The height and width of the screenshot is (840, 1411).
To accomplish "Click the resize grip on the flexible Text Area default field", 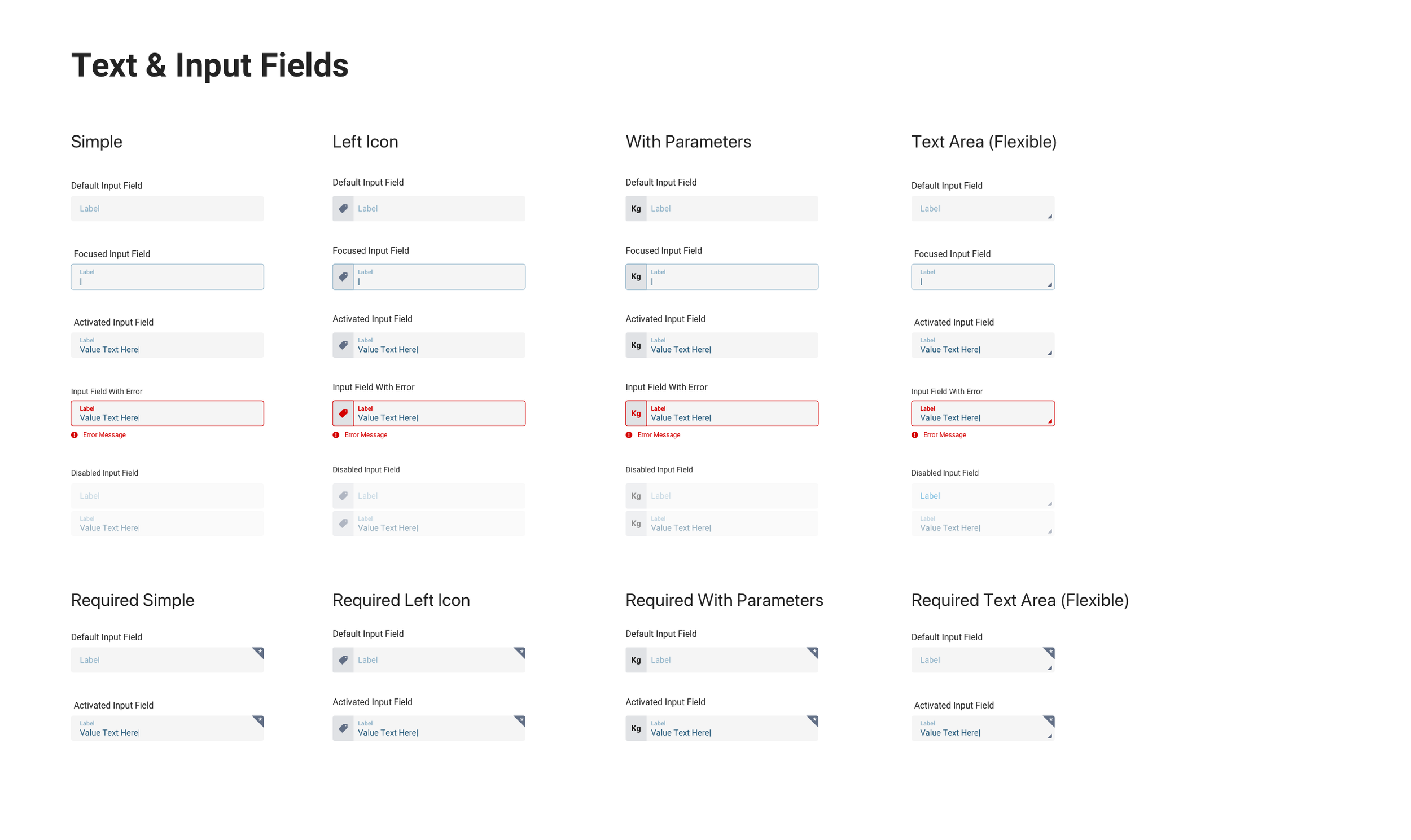I will [x=1050, y=216].
